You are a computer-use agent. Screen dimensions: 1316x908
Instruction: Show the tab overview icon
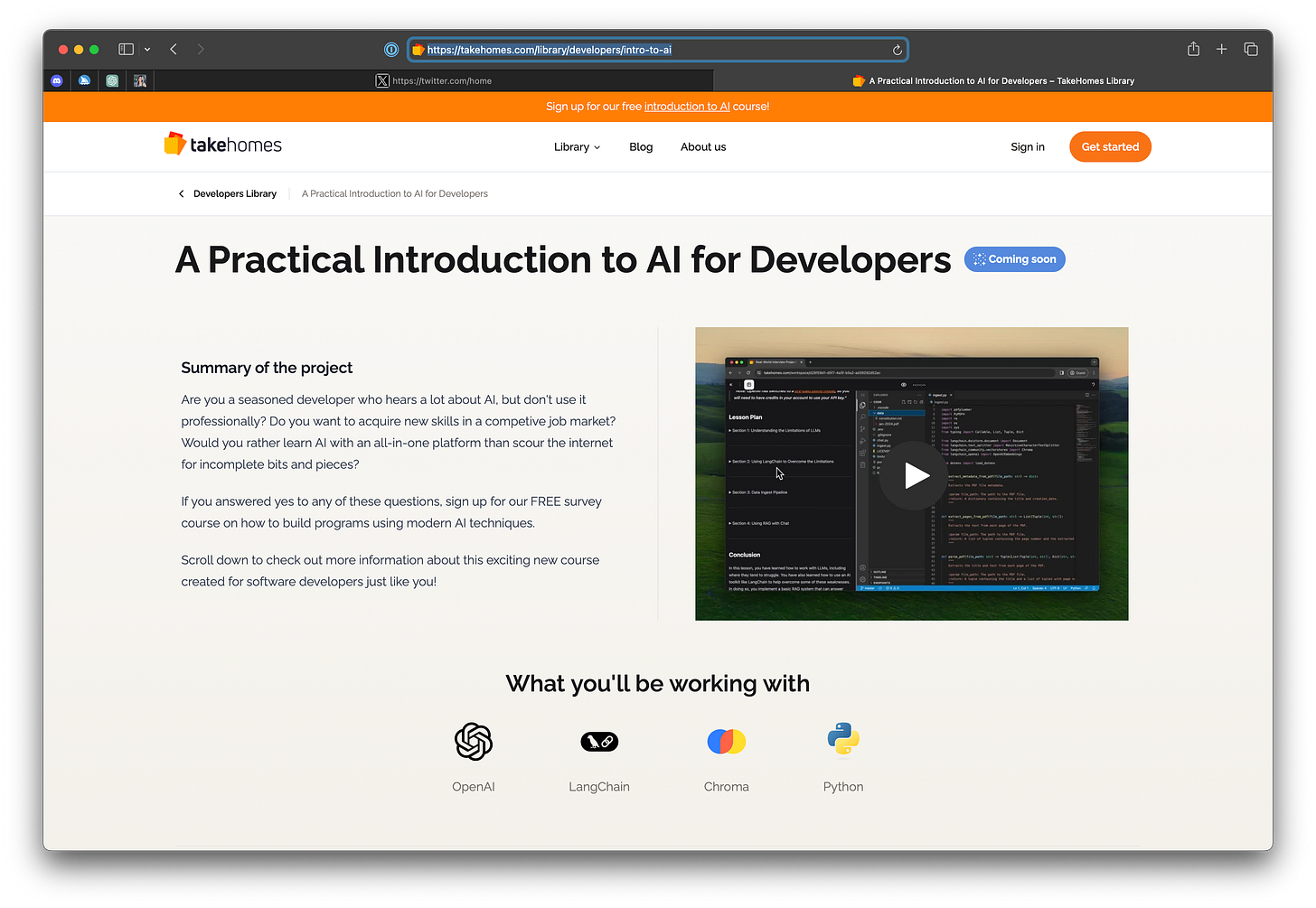1251,50
